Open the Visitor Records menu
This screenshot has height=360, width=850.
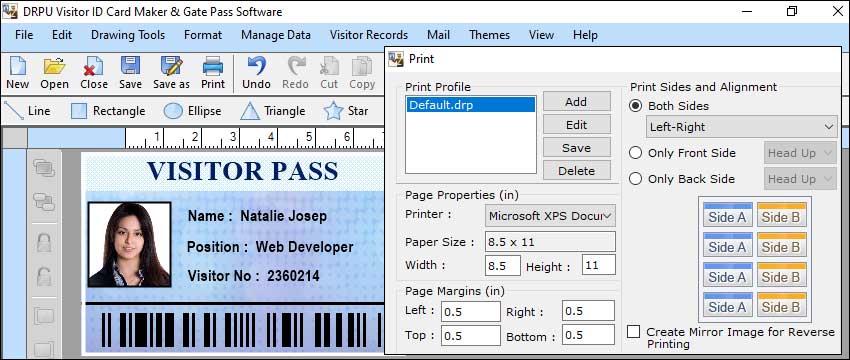pos(369,35)
